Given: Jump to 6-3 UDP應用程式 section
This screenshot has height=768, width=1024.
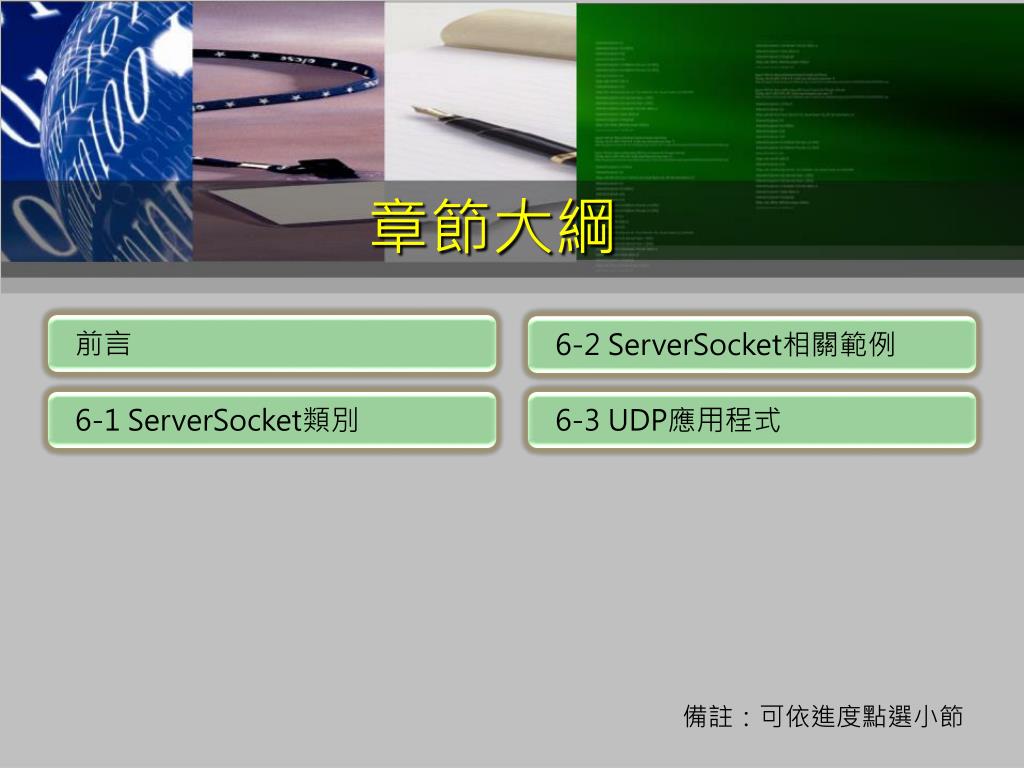Looking at the screenshot, I should pyautogui.click(x=752, y=420).
